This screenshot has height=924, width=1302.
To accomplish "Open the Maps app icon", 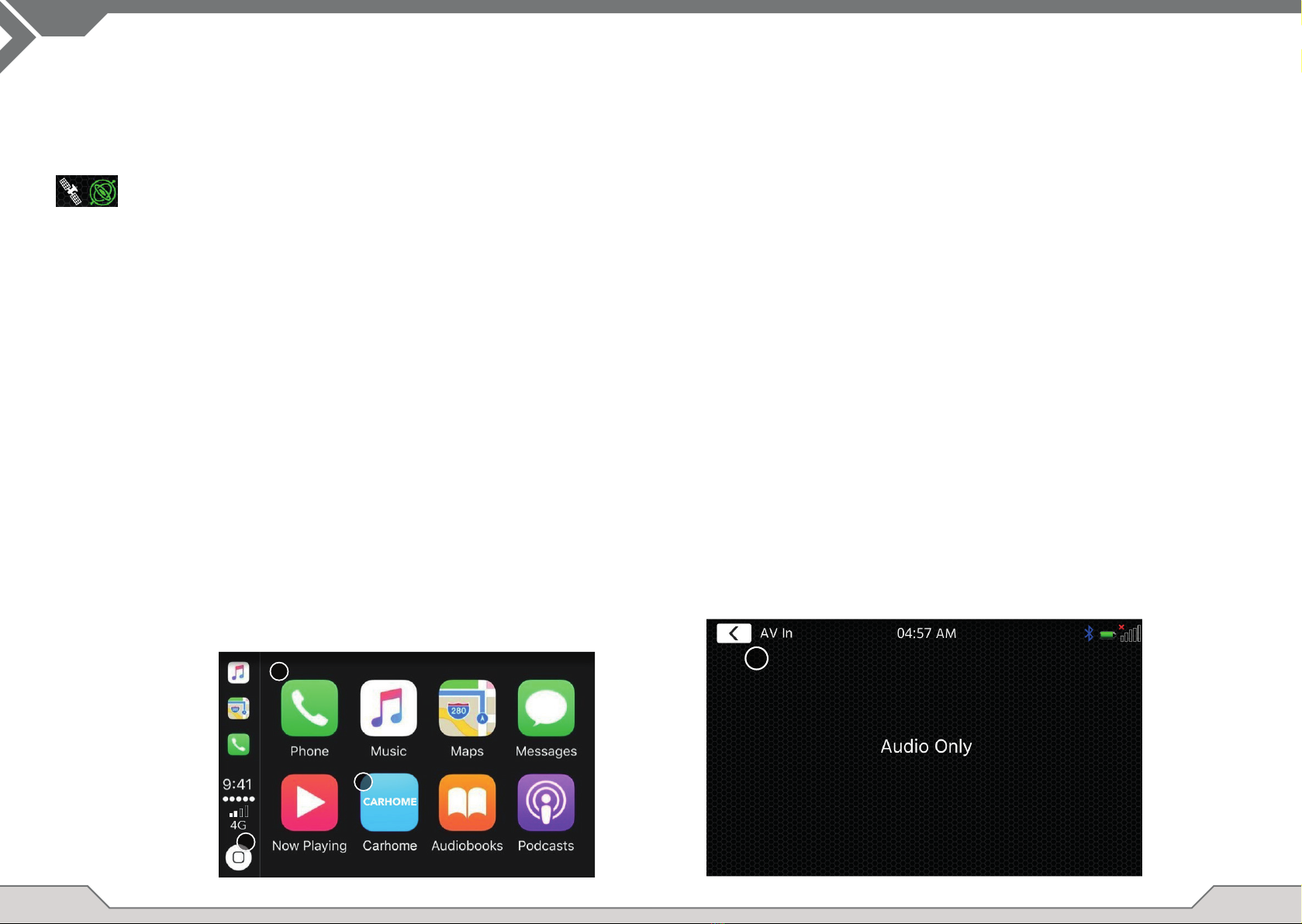I will pos(467,708).
